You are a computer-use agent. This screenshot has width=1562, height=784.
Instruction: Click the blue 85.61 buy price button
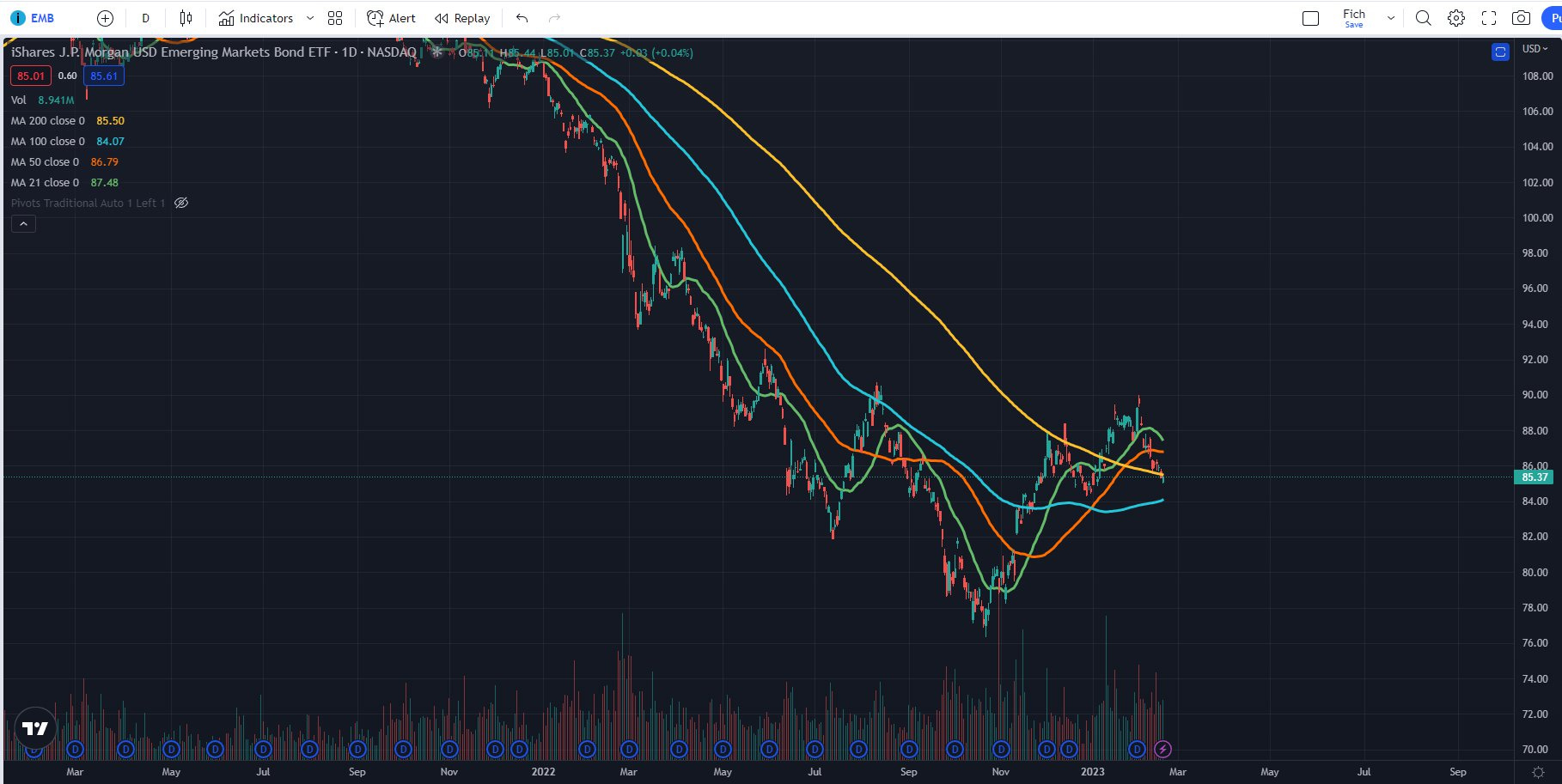tap(104, 76)
